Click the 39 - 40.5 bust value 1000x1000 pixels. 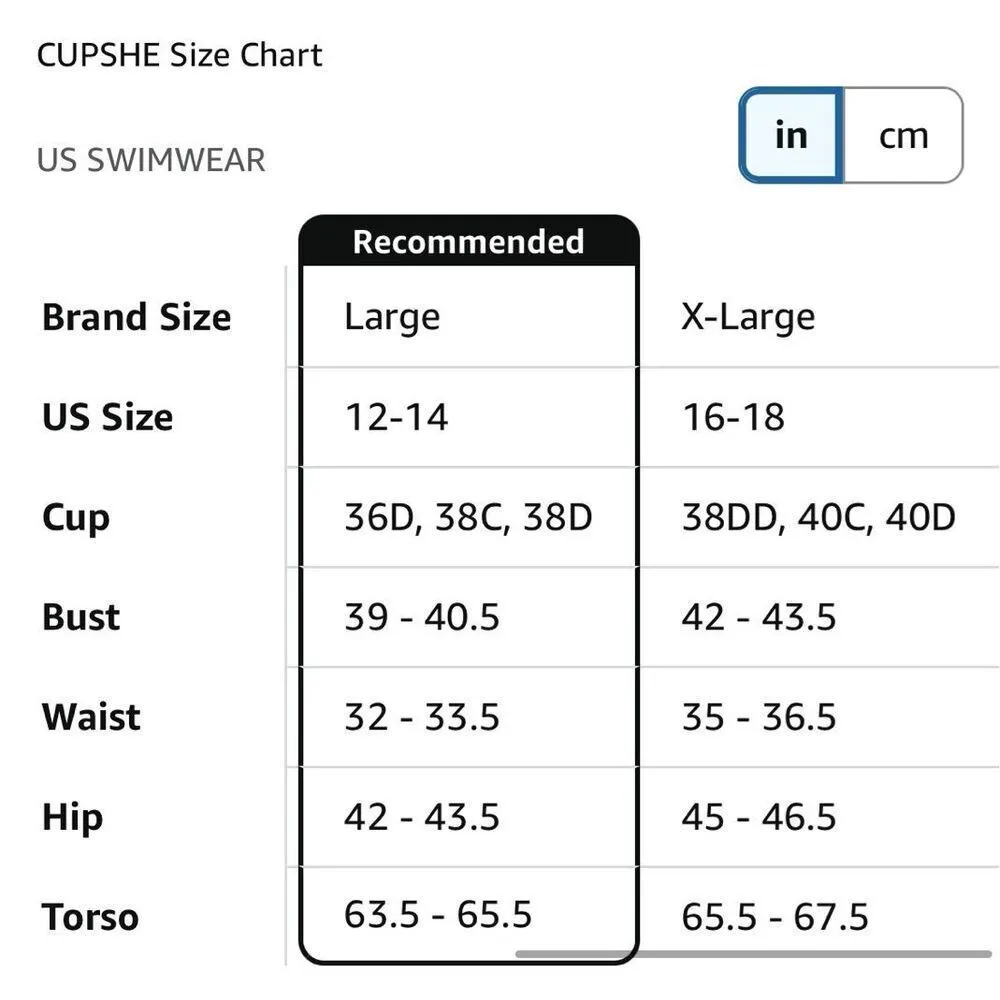pyautogui.click(x=421, y=617)
